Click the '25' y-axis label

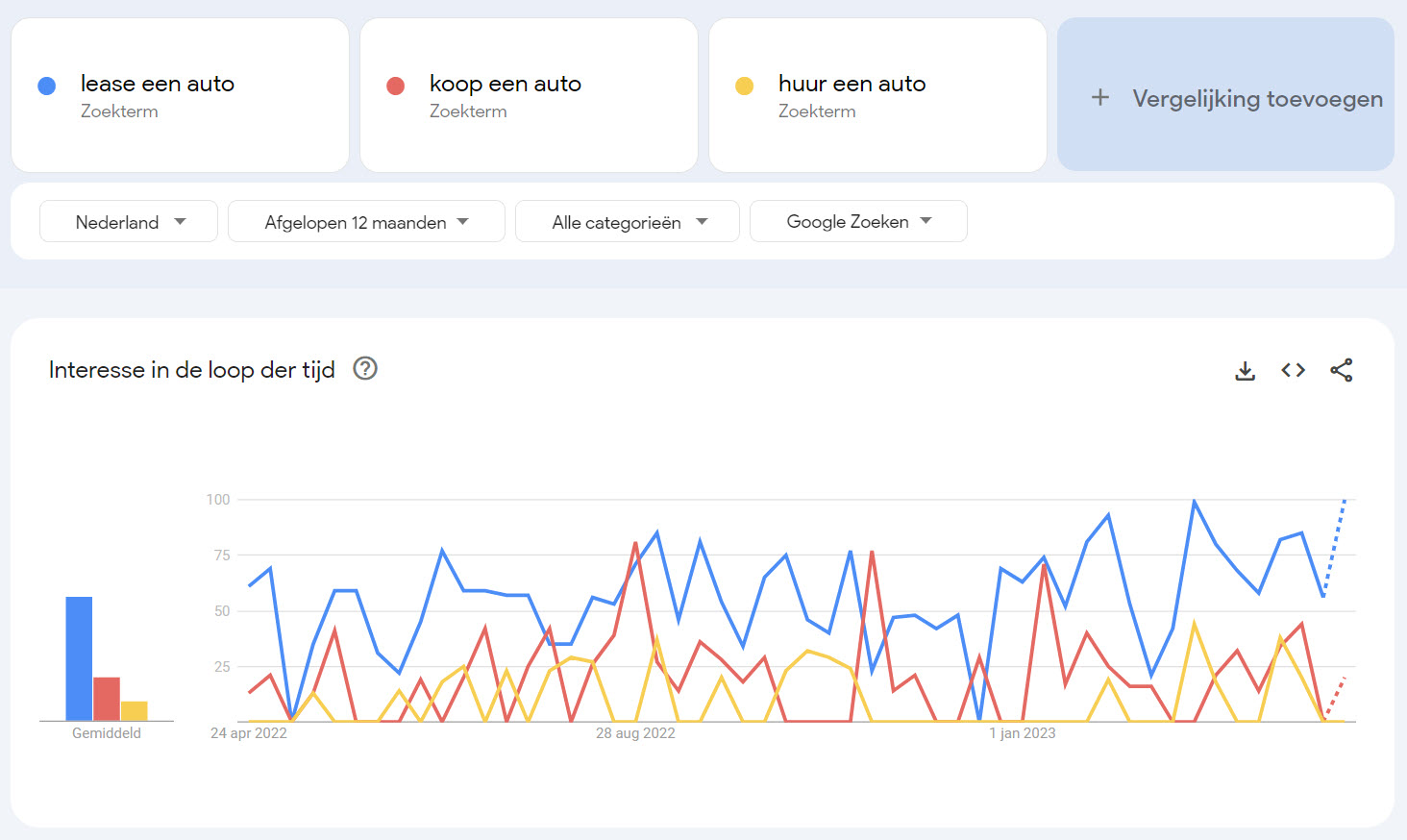tap(222, 666)
